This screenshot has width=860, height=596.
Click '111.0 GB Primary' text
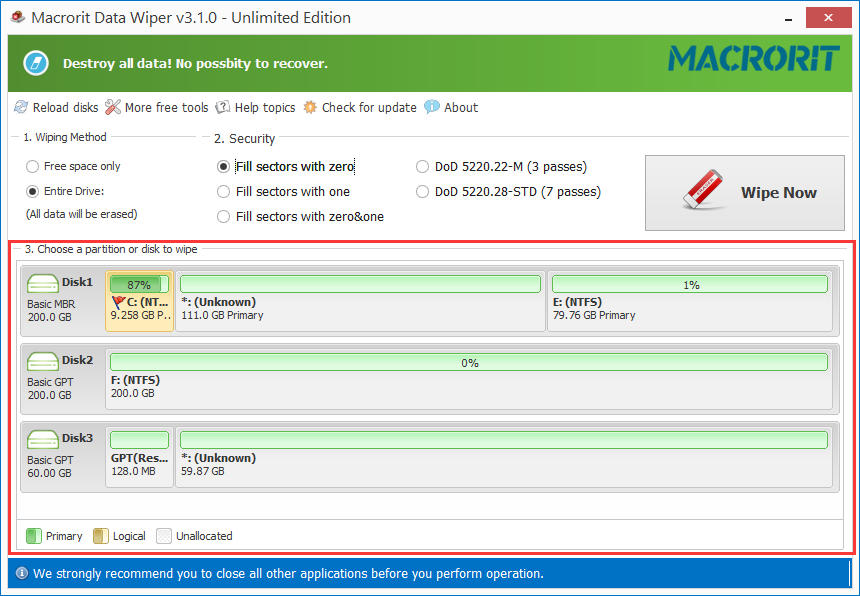pos(222,315)
